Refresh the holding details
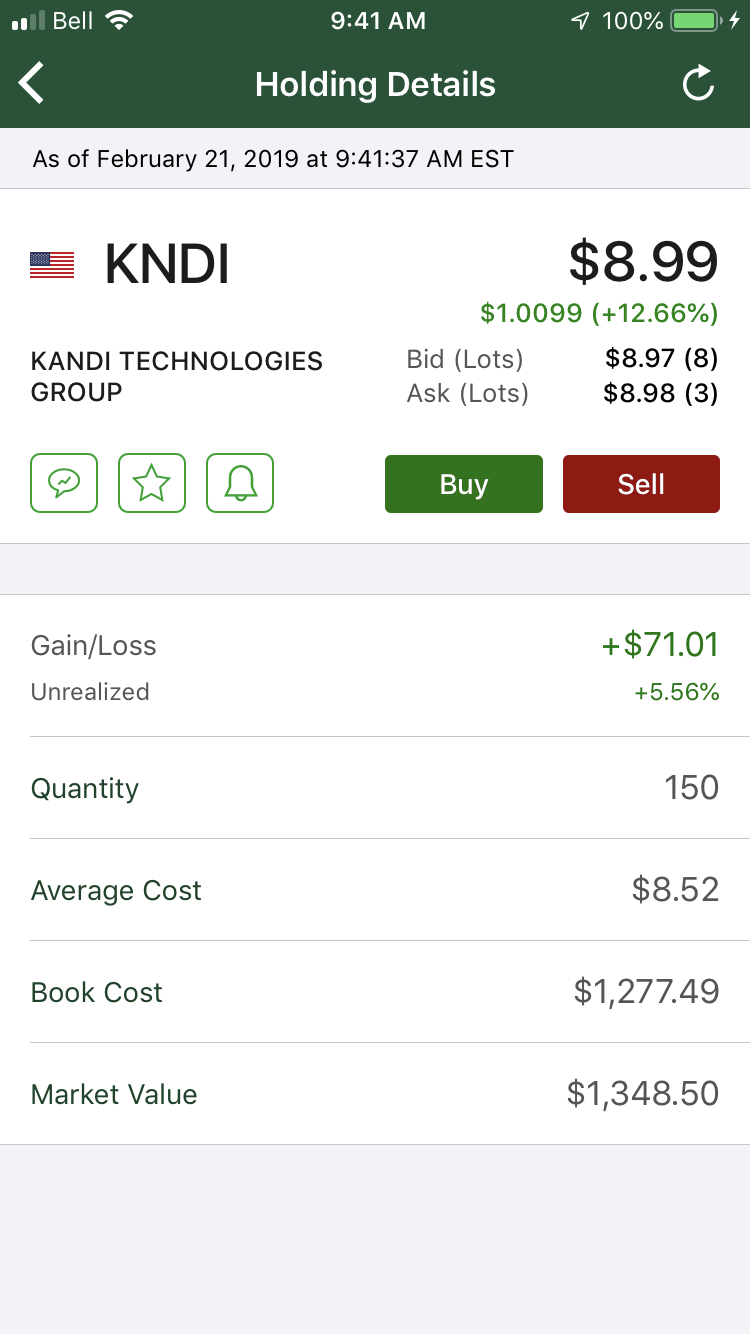The width and height of the screenshot is (750, 1334). pyautogui.click(x=698, y=84)
